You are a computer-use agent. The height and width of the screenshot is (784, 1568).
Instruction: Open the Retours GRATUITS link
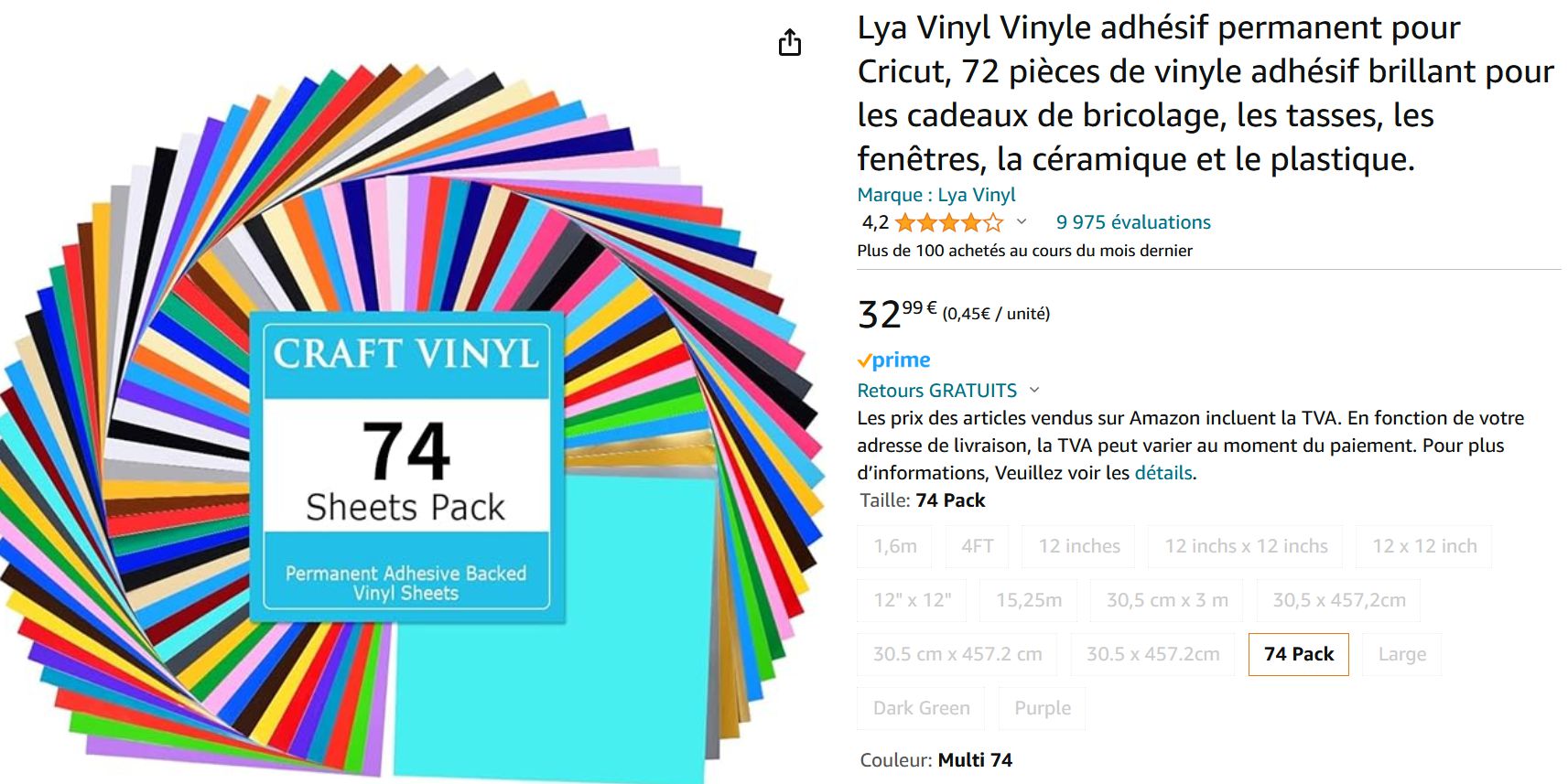tap(936, 391)
